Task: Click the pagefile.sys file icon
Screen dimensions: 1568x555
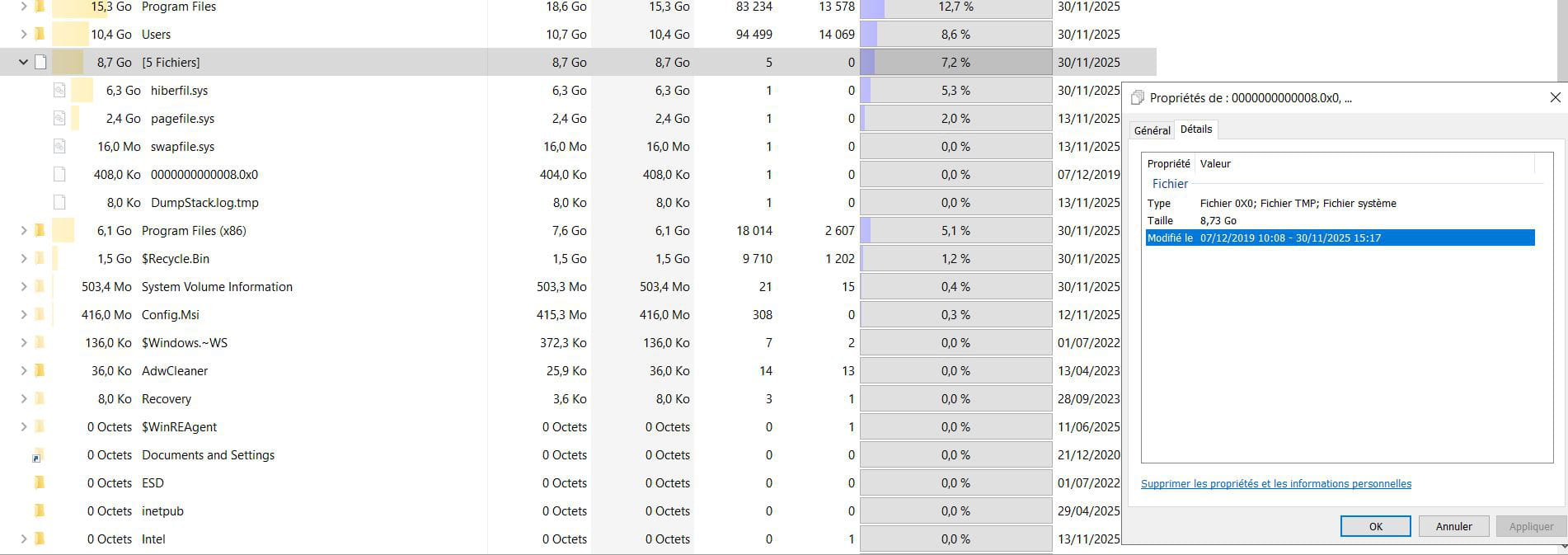Action: point(59,119)
